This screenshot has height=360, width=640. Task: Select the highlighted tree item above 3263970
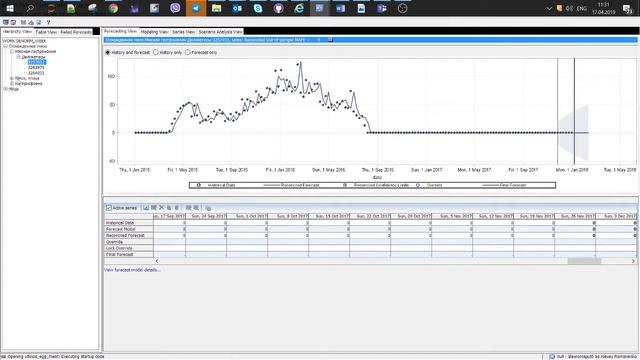(37, 62)
